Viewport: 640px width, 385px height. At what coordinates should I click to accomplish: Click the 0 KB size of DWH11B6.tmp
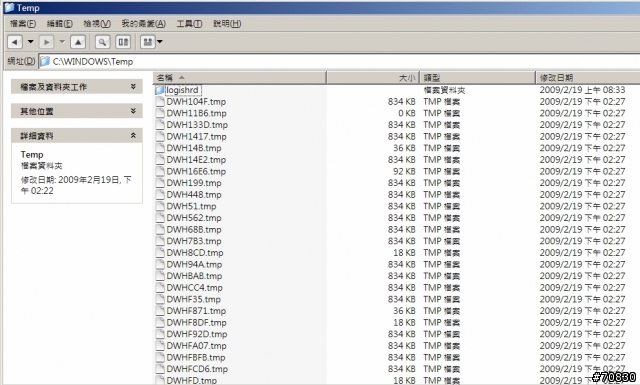(407, 113)
